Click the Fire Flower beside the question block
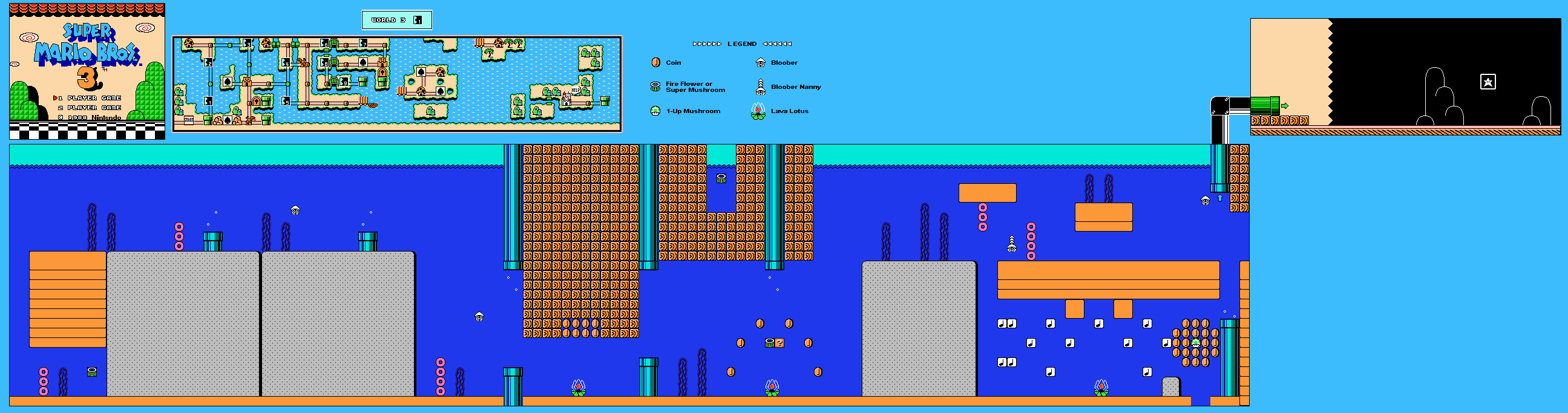Viewport: 1568px width, 413px height. coord(770,343)
